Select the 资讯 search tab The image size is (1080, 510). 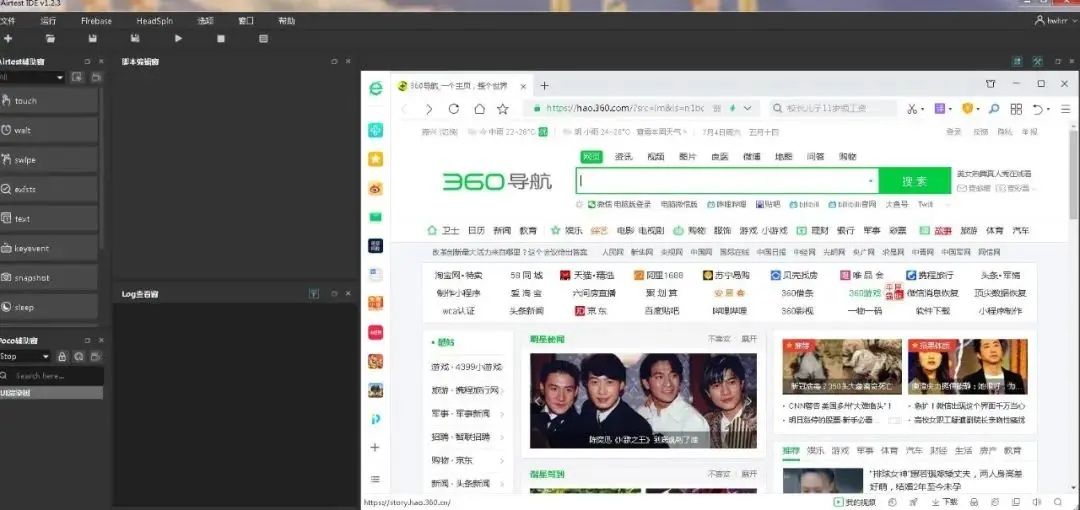(x=623, y=156)
